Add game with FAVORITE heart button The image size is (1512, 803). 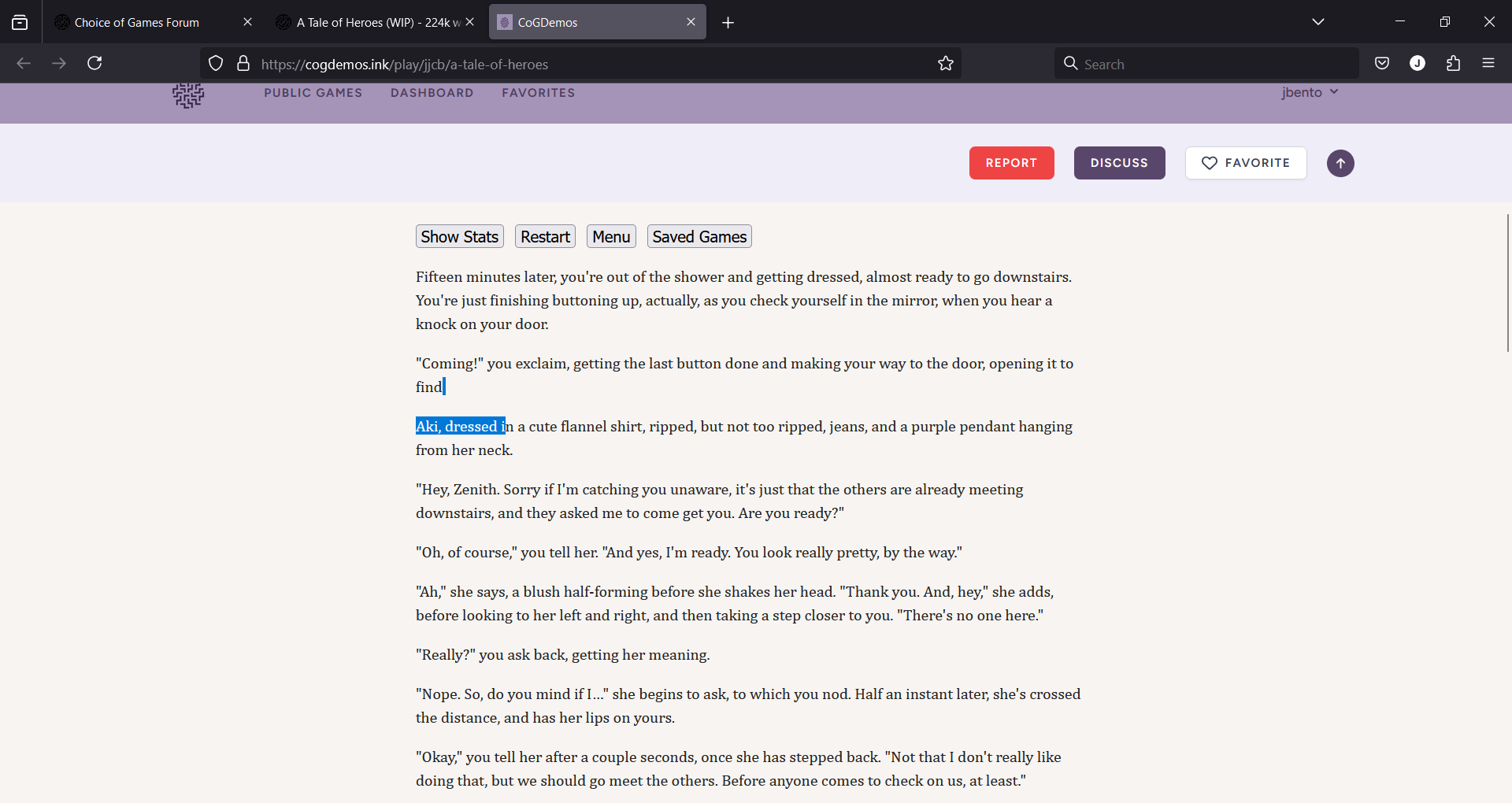click(x=1246, y=163)
